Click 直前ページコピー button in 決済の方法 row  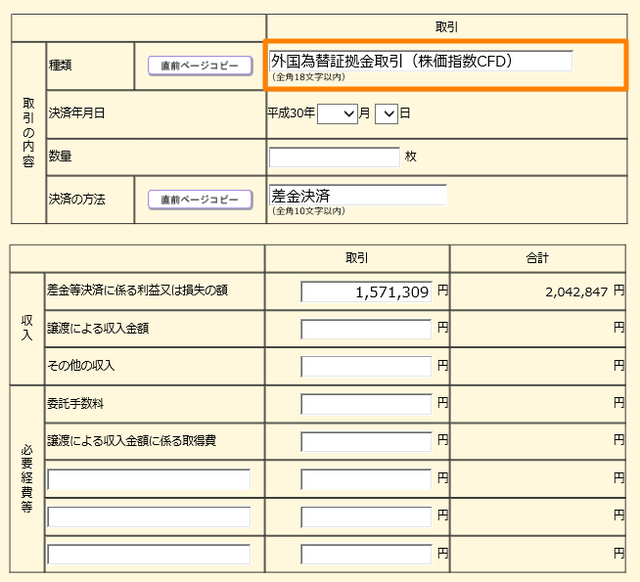tap(200, 200)
